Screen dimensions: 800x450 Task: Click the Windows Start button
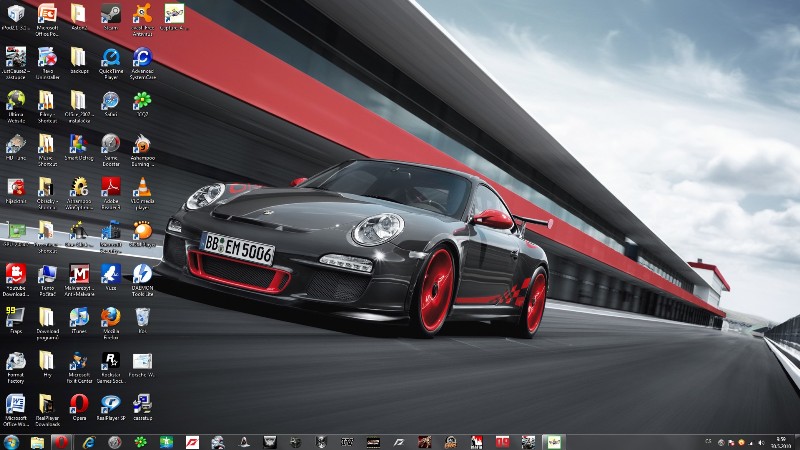pyautogui.click(x=11, y=441)
